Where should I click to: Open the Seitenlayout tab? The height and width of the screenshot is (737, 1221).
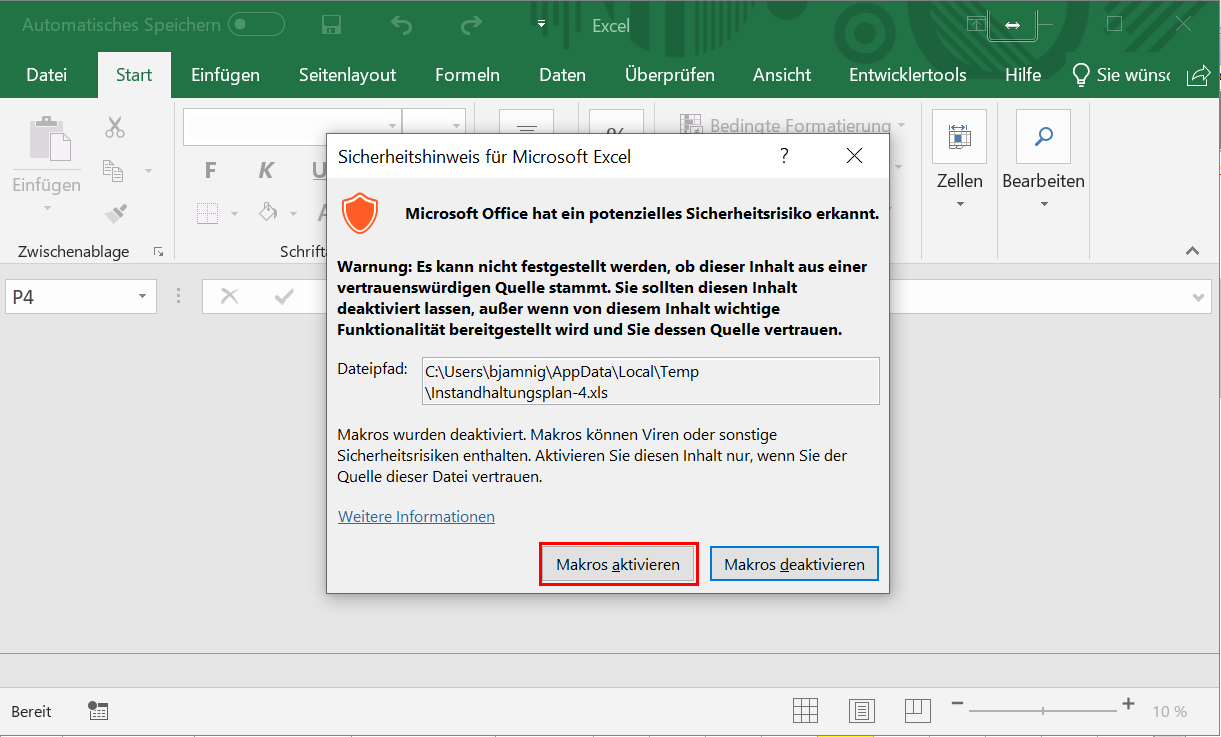pyautogui.click(x=347, y=75)
